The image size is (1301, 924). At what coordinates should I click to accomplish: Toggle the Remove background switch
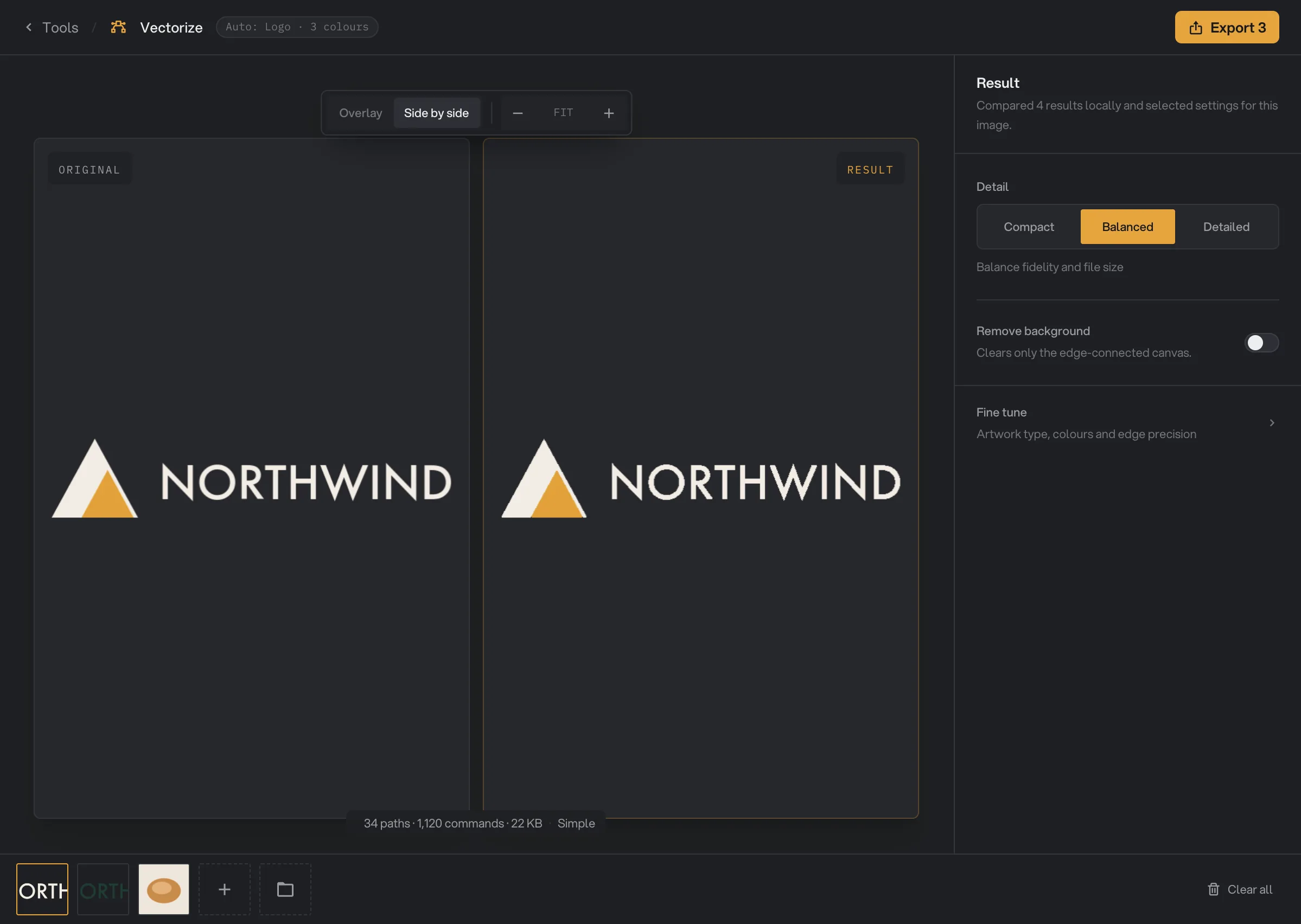tap(1261, 343)
